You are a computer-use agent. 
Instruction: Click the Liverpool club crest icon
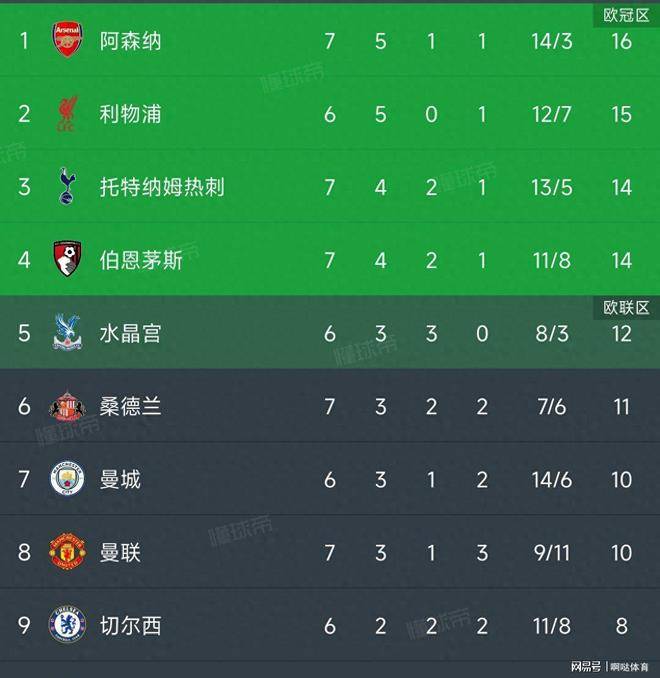coord(68,114)
